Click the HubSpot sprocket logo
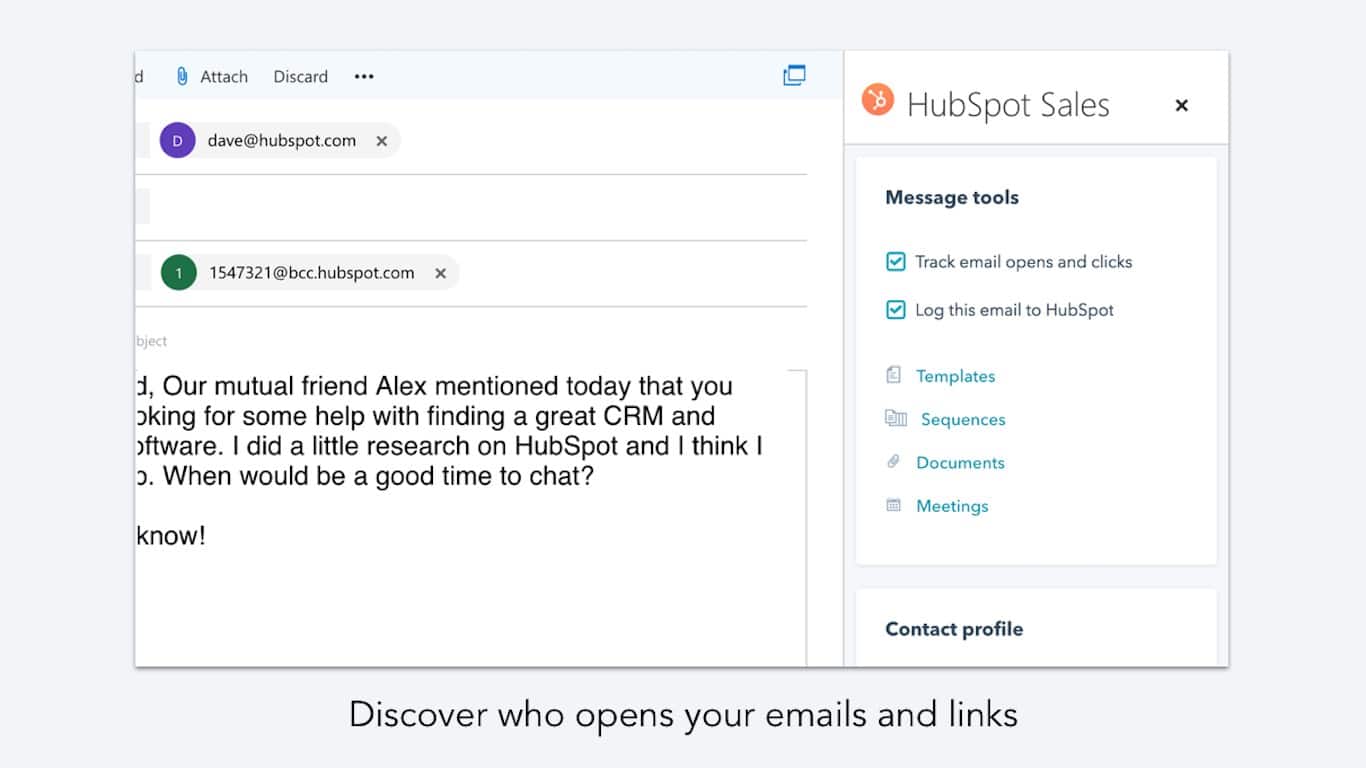 (x=877, y=99)
